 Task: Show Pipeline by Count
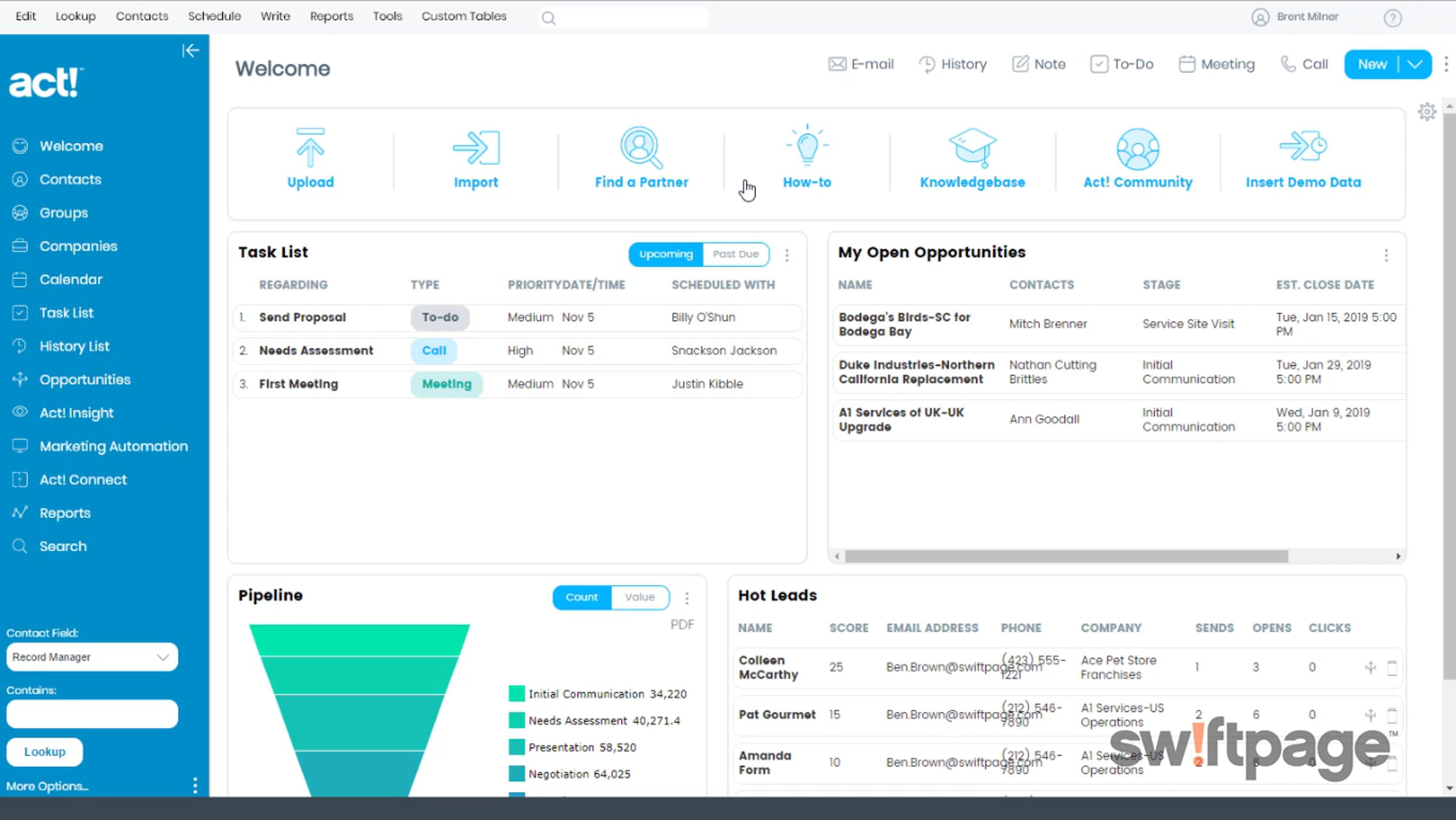(582, 597)
